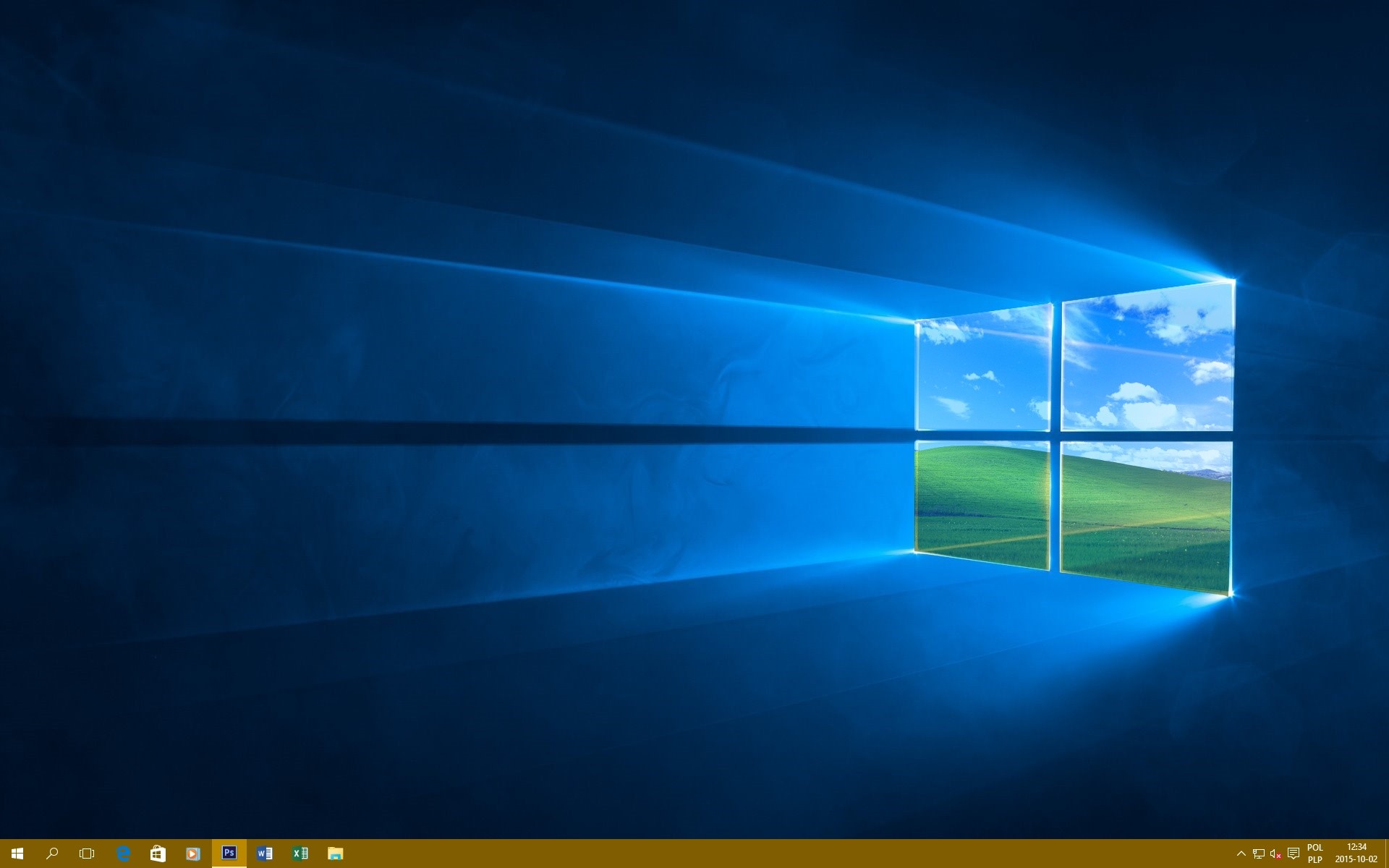Screen dimensions: 1389x868
Task: Launch the media player taskbar icon
Action: (192, 854)
